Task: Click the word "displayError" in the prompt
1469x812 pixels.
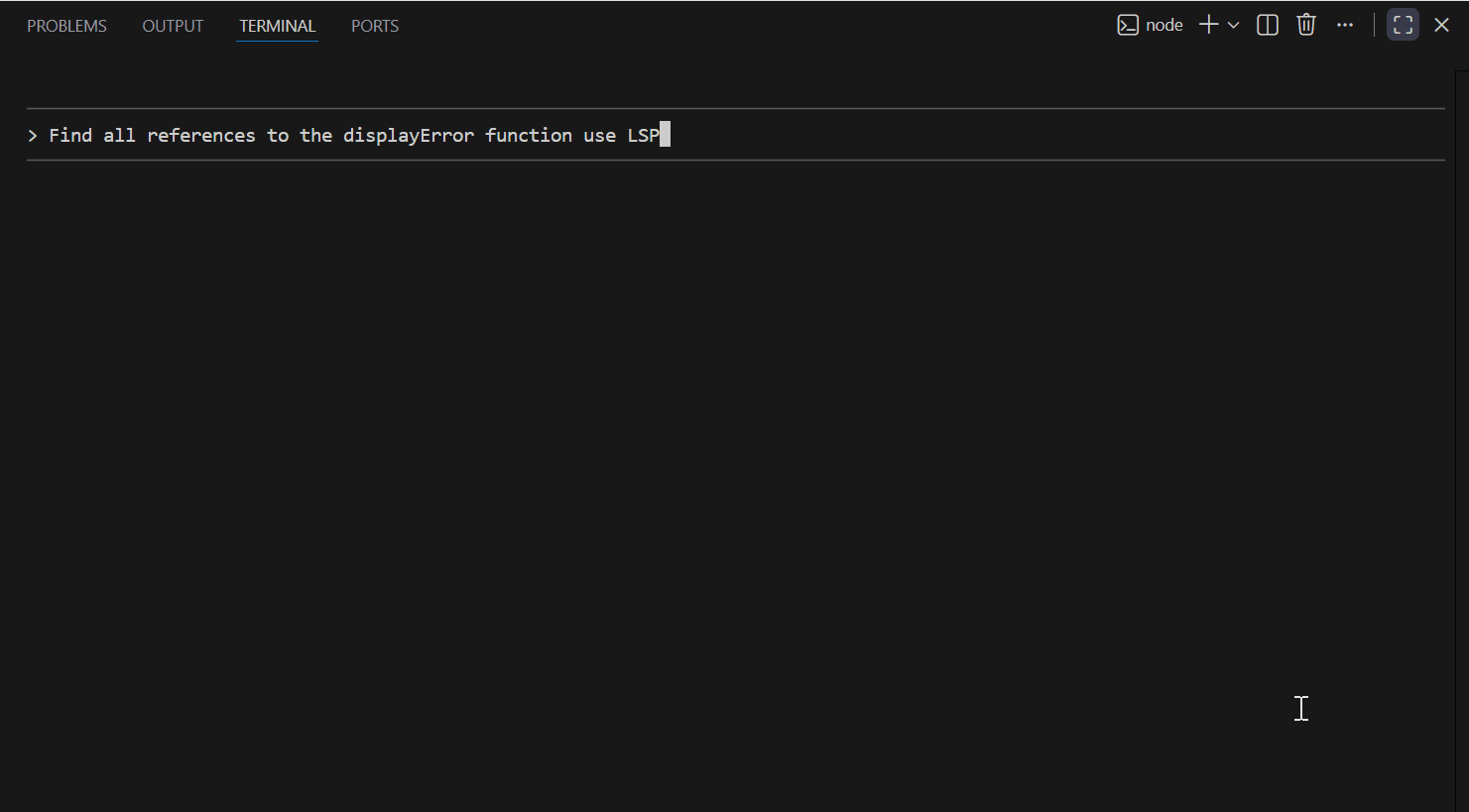Action: 408,136
